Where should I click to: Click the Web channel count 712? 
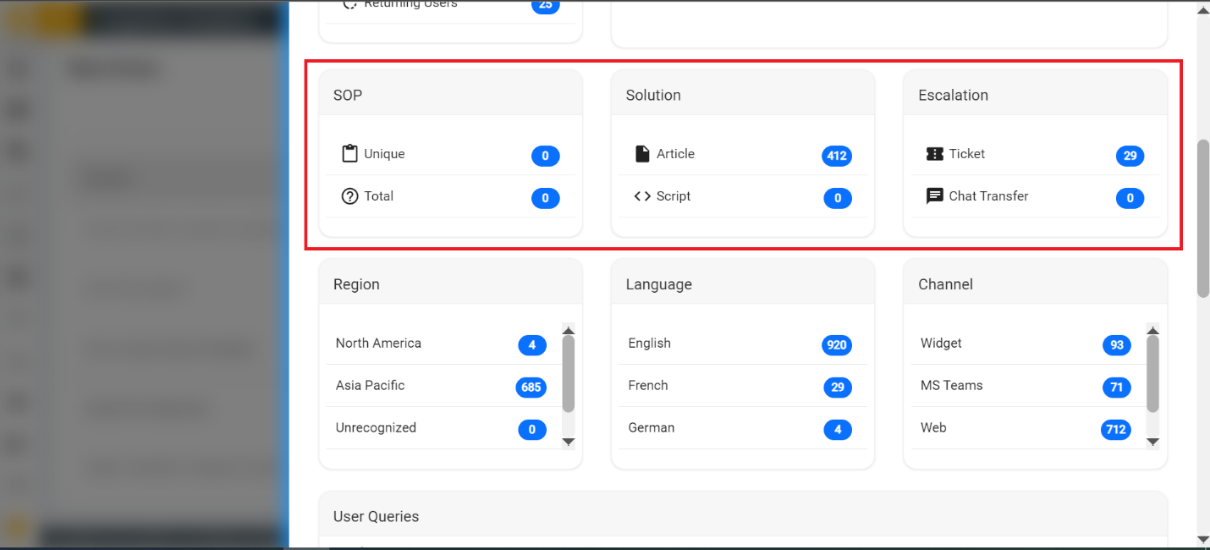point(1116,430)
